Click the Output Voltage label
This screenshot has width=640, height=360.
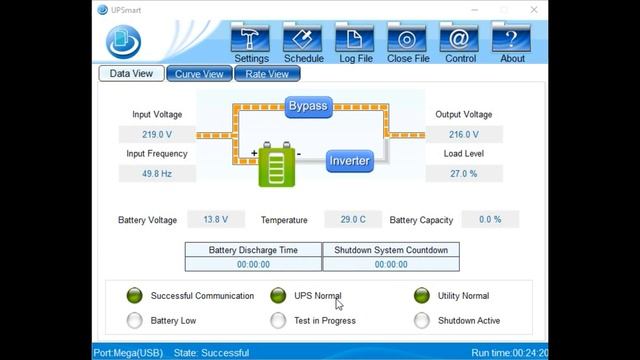point(464,114)
